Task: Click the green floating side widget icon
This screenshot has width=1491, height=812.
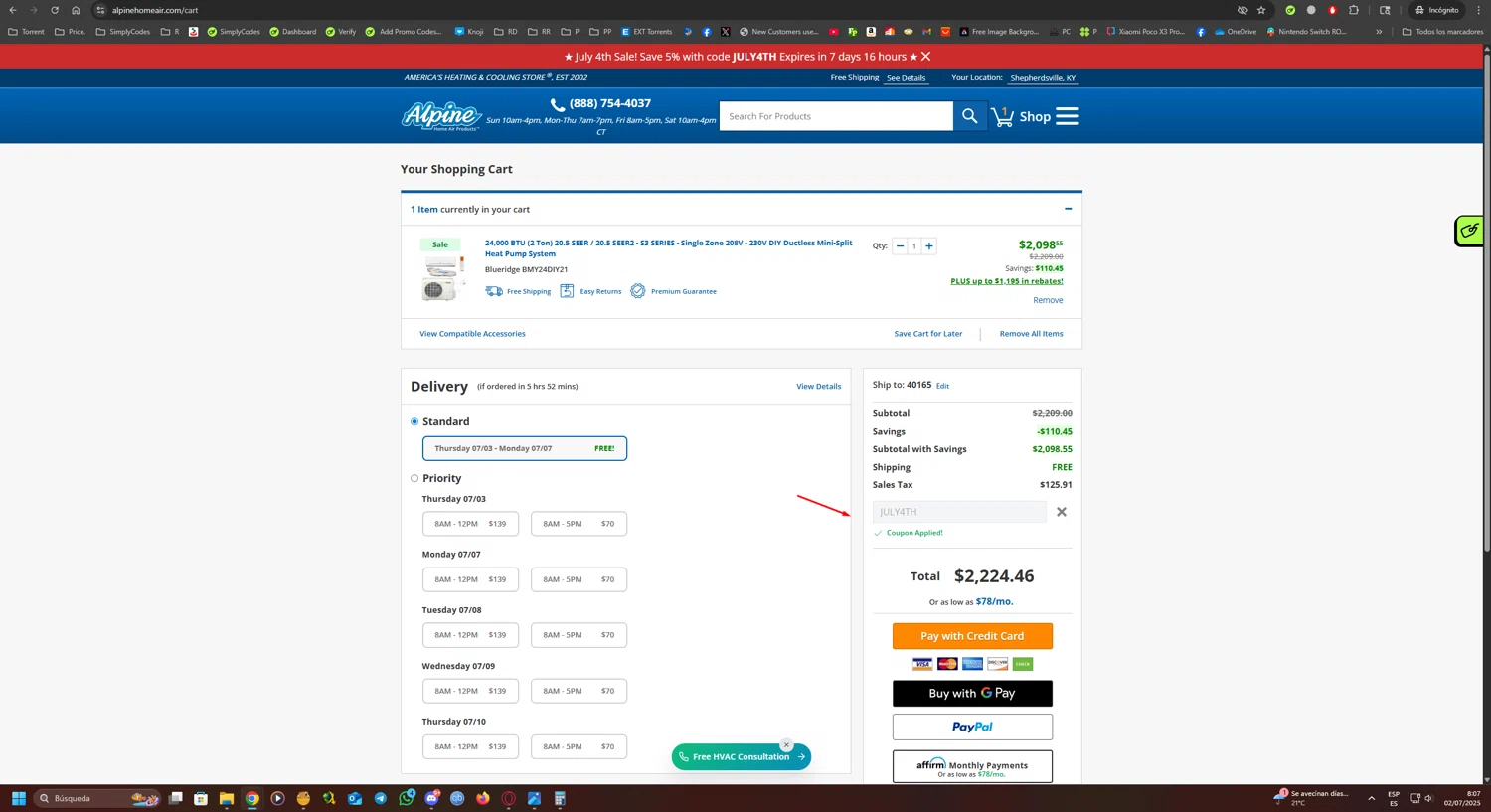Action: [1470, 231]
